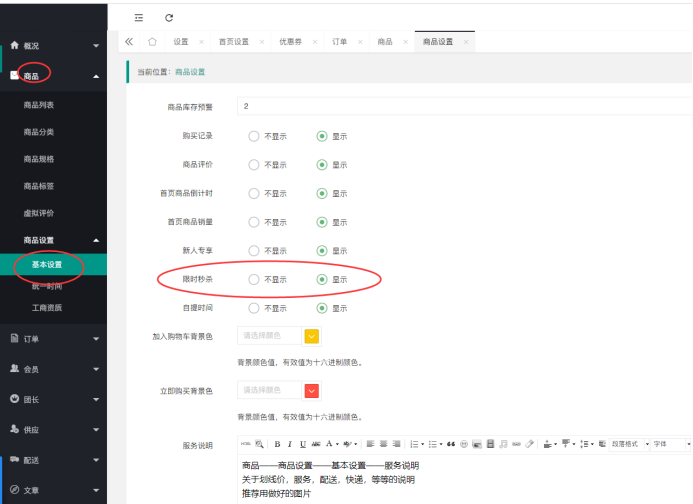This screenshot has height=504, width=693.
Task: Choose 显示 for 新人专享
Action: 322,251
